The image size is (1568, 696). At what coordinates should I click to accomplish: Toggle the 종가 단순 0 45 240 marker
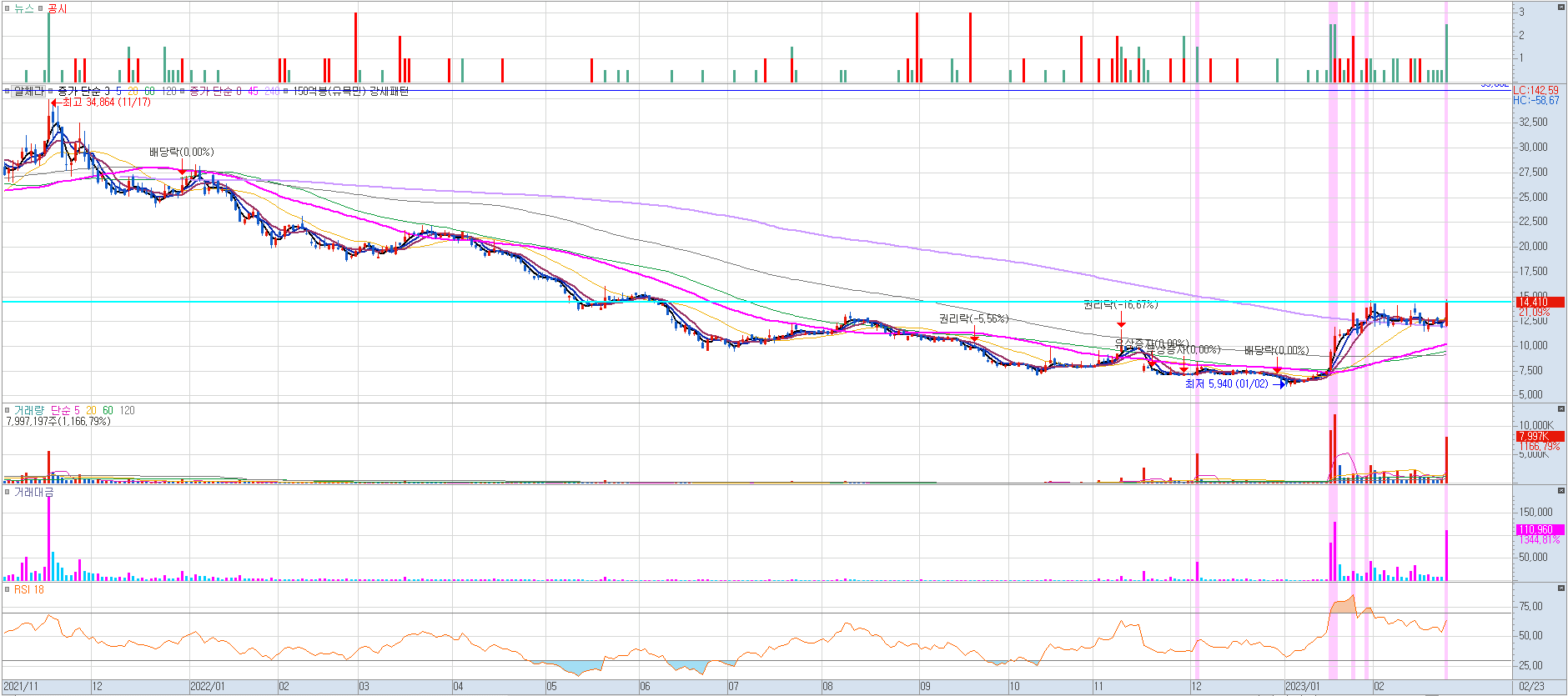point(183,91)
